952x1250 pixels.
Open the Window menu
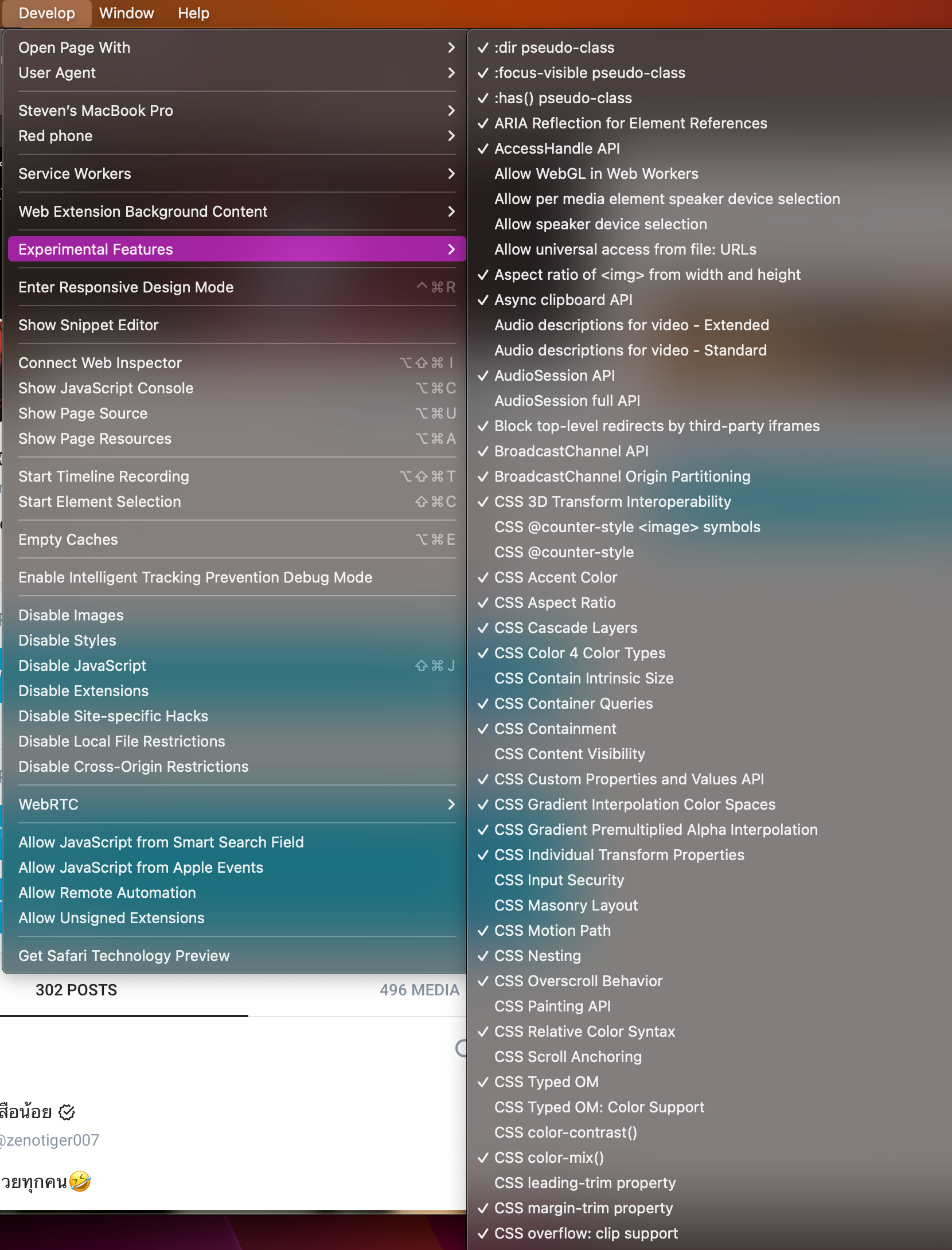126,13
